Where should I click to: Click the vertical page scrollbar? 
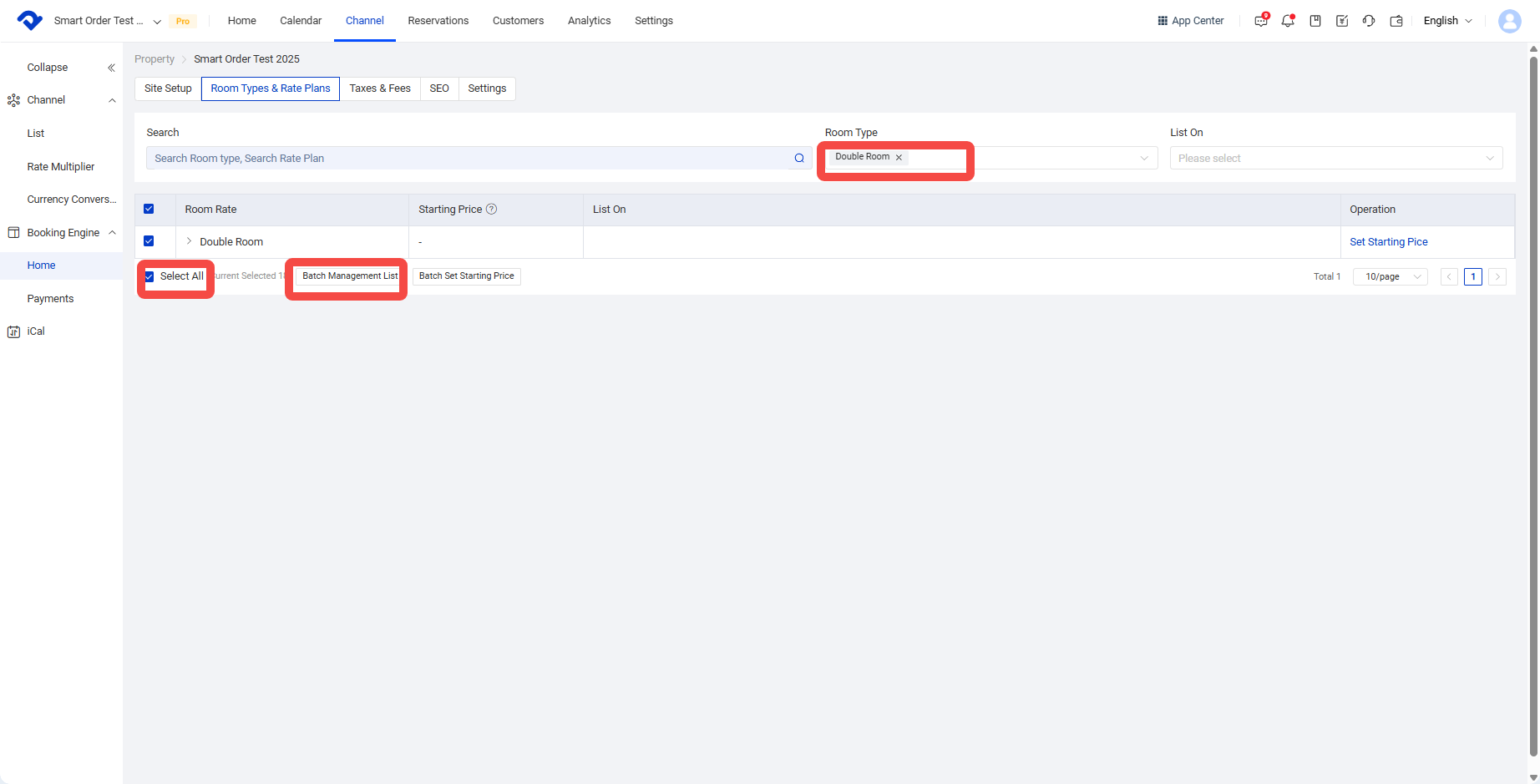(1533, 405)
